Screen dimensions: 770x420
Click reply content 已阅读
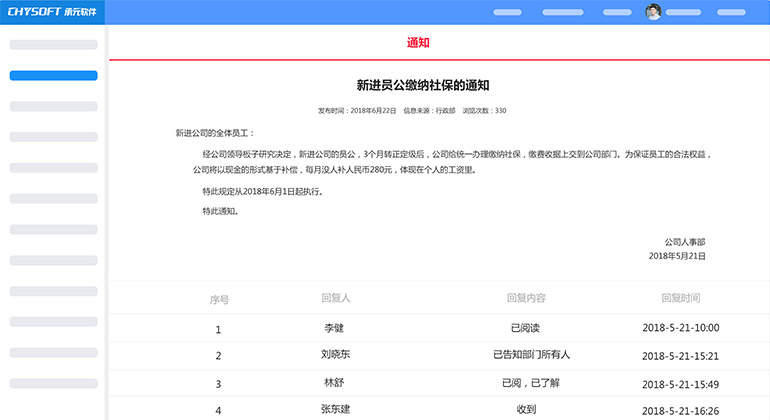pos(525,328)
